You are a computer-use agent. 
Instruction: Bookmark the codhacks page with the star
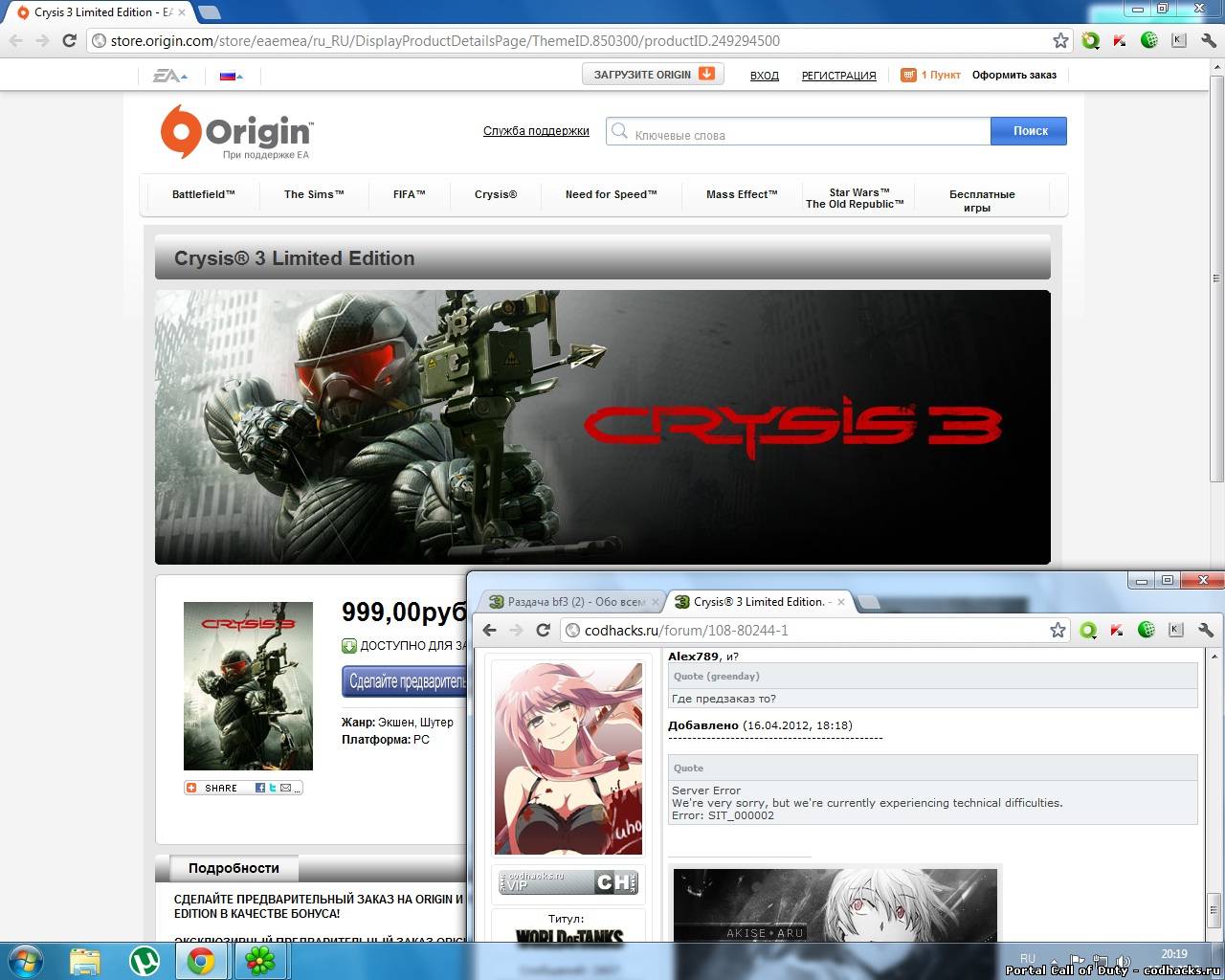coord(1058,630)
